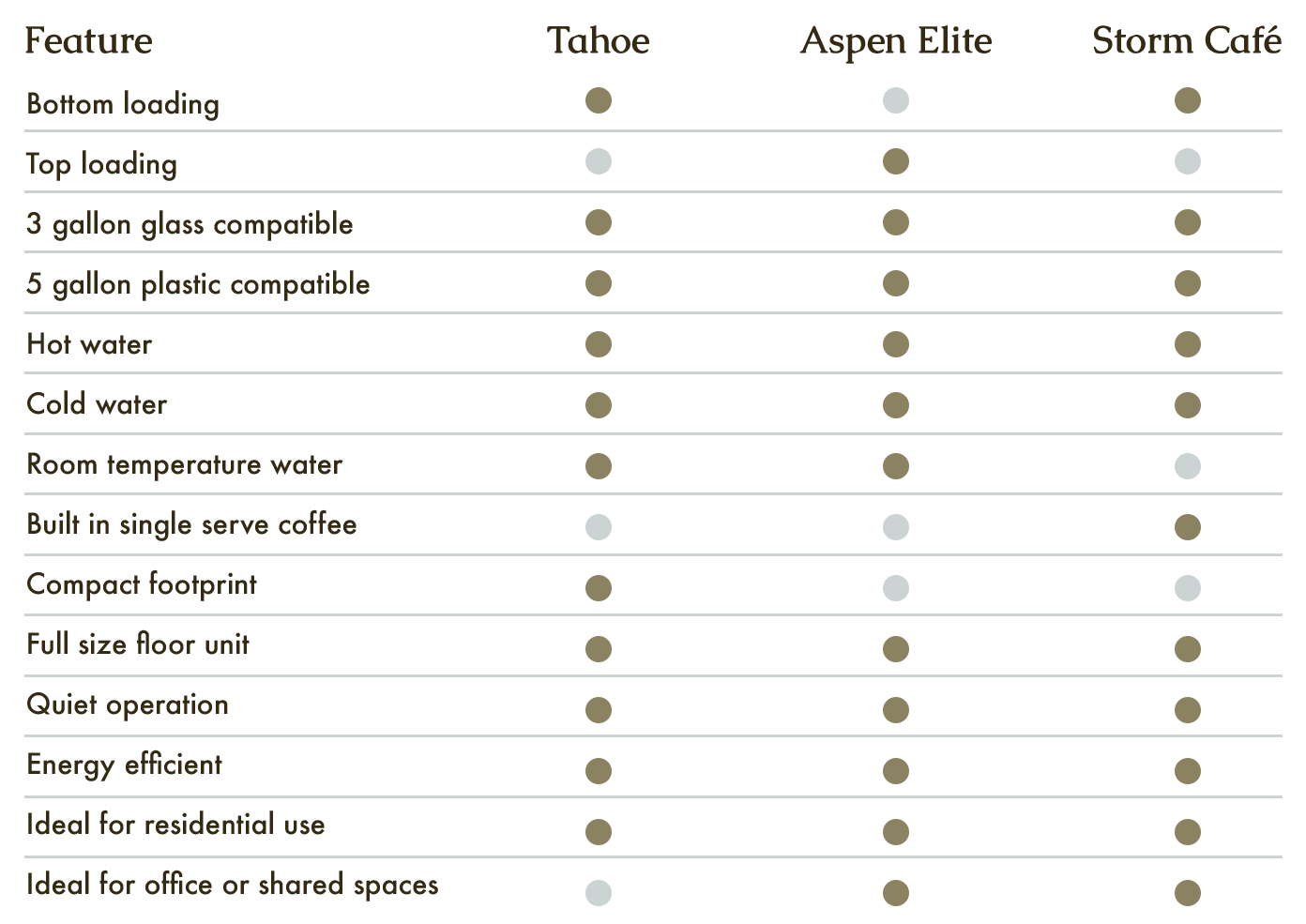Click Aspen Elite Quiet operation dot
Viewport: 1306px width, 924px height.
click(896, 710)
